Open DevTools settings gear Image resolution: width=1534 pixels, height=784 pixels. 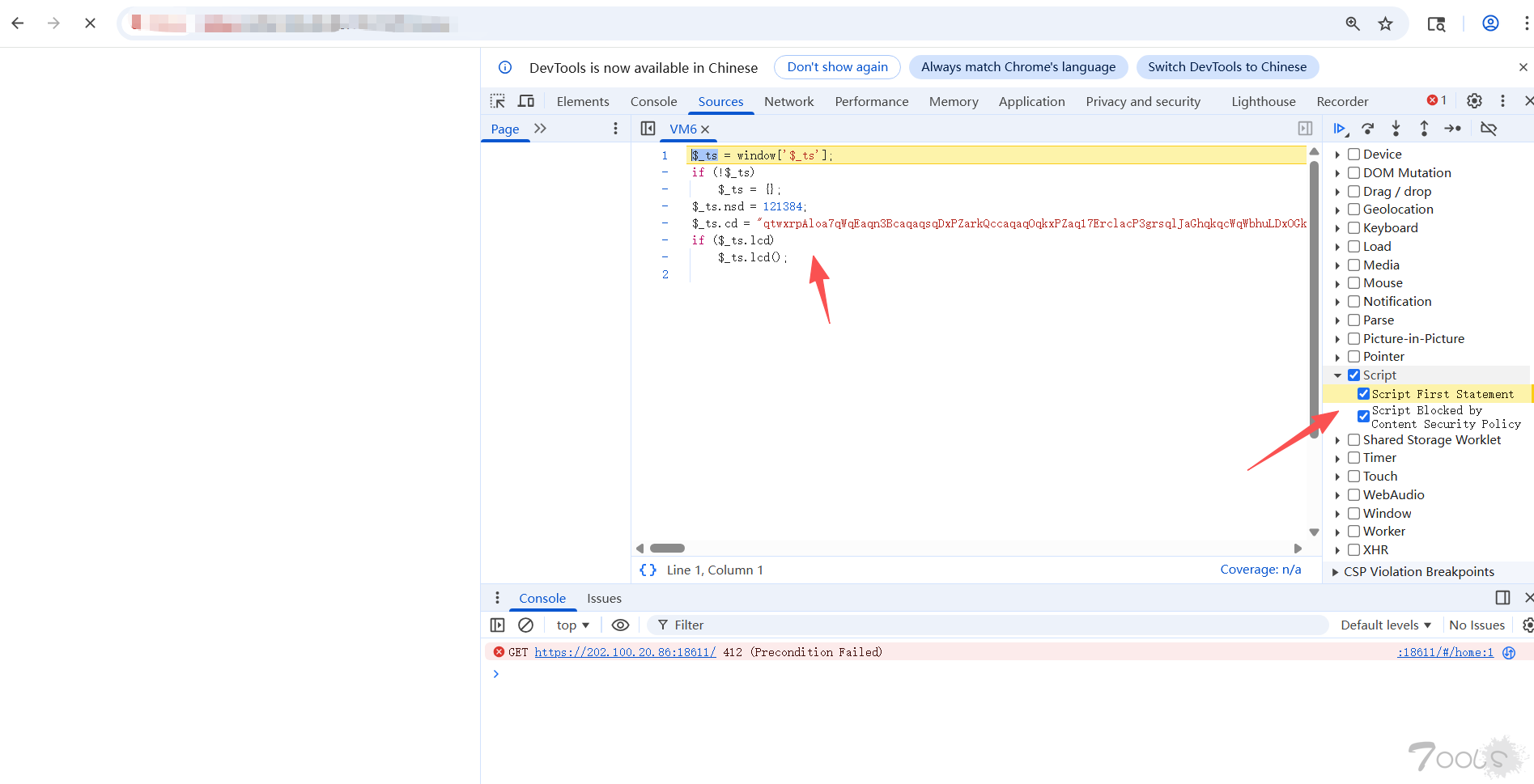[1474, 101]
